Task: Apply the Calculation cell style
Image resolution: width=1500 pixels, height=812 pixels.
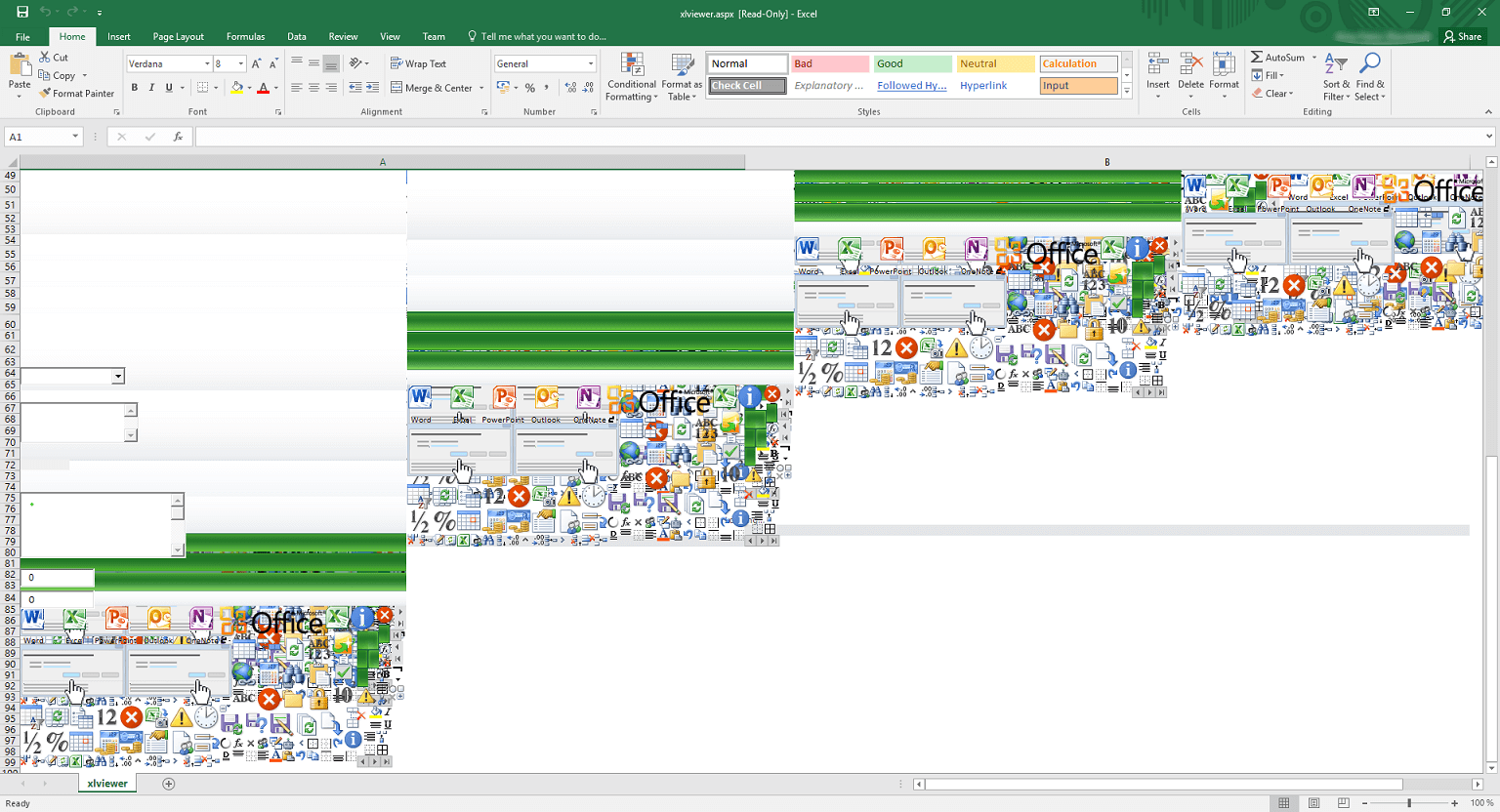Action: (x=1078, y=63)
